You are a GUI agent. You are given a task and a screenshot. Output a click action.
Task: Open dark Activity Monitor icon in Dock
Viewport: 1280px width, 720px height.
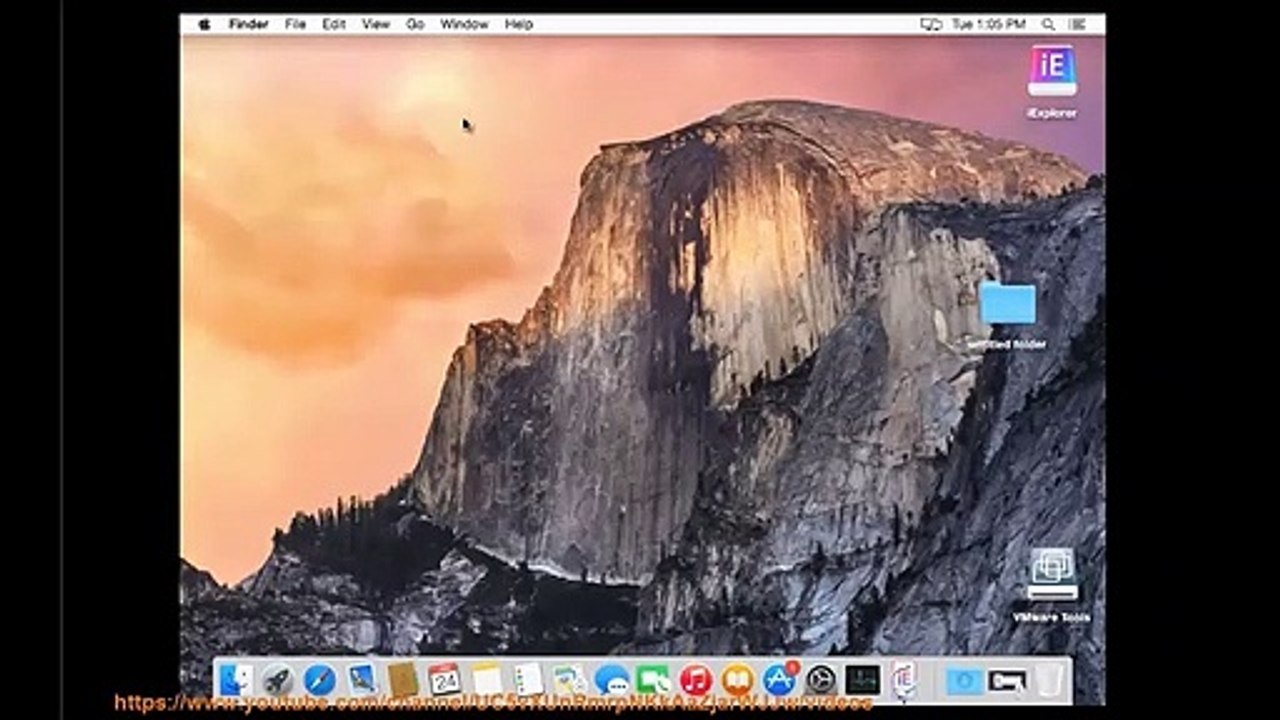863,680
